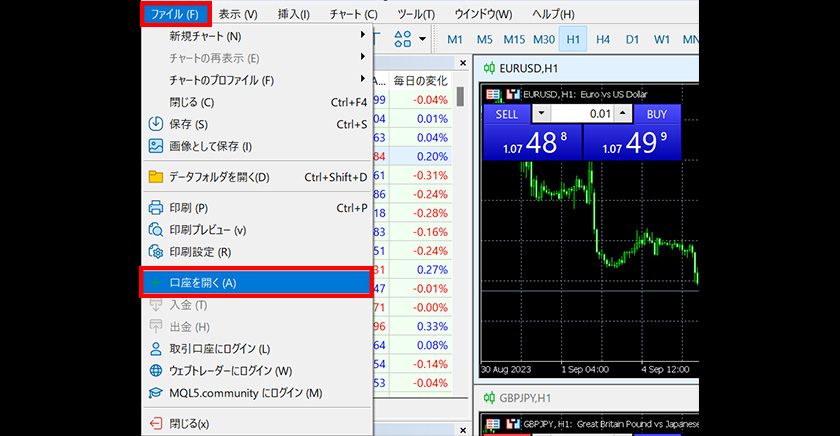Image resolution: width=840 pixels, height=436 pixels.
Task: Click the データフォルダを開く folder icon
Action: click(155, 177)
